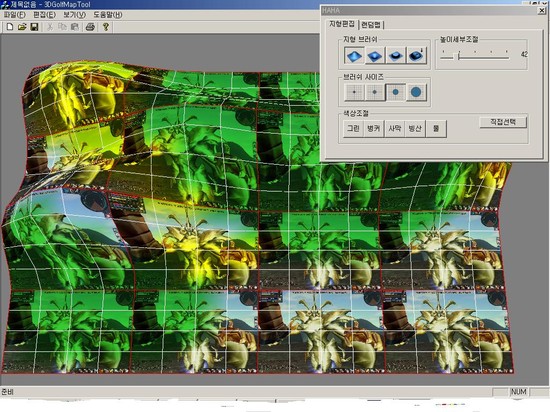Apply the 그린 color button
Screen dimensions: 550x412
(x=353, y=128)
